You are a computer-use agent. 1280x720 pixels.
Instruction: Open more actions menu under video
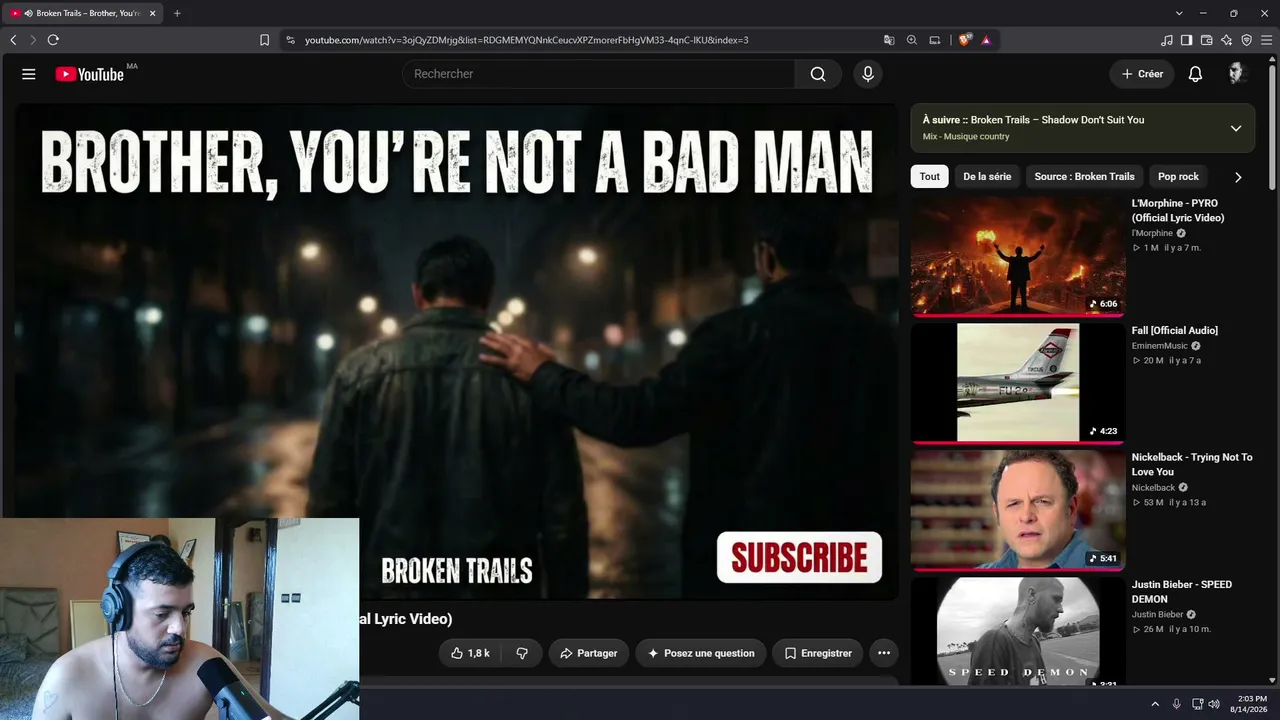coord(884,653)
